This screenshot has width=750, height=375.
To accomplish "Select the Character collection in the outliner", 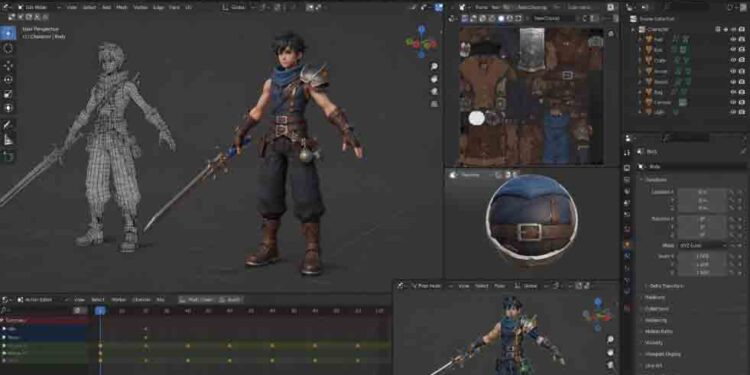I will click(658, 29).
